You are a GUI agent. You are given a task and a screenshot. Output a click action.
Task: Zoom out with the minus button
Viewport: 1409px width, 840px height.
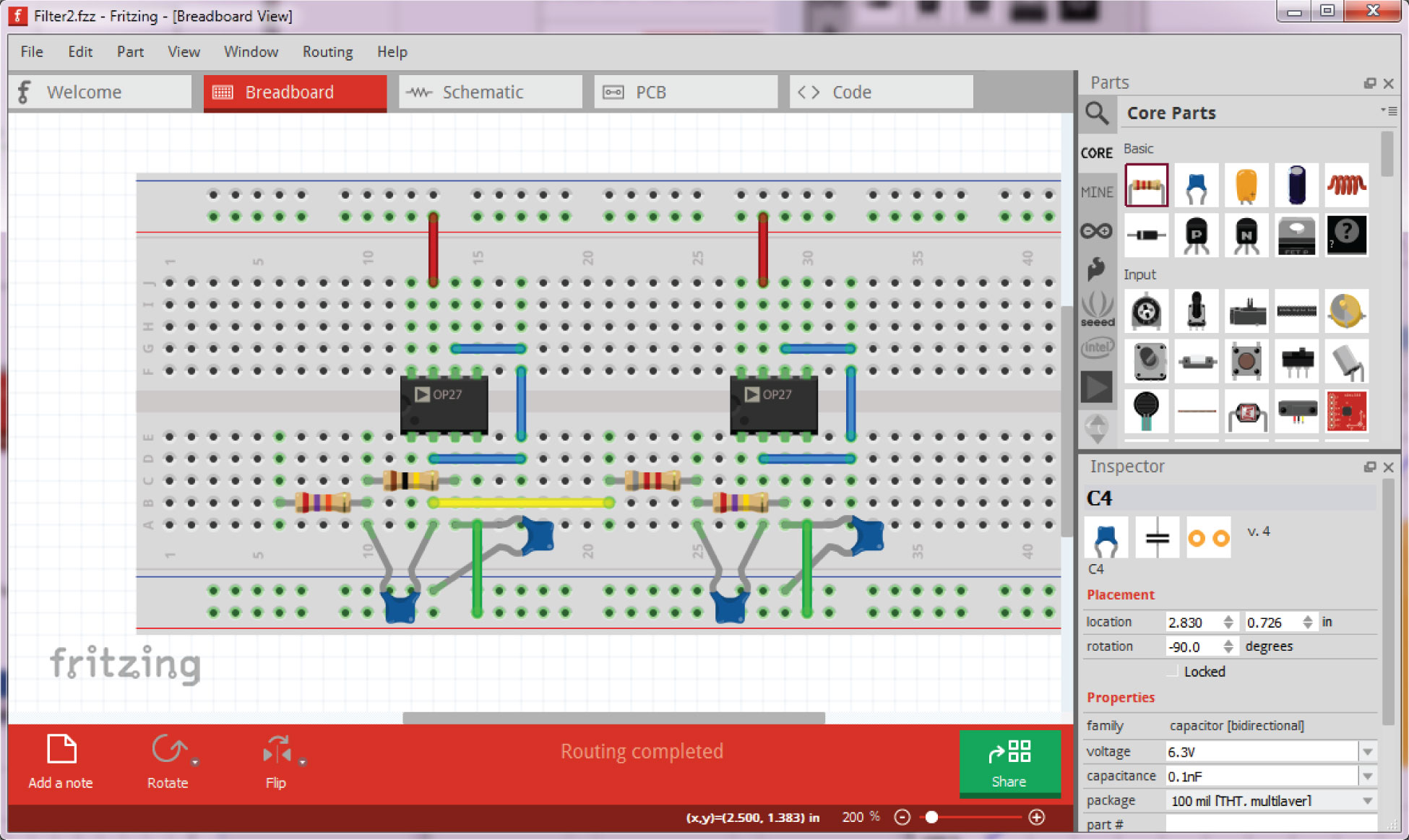902,817
